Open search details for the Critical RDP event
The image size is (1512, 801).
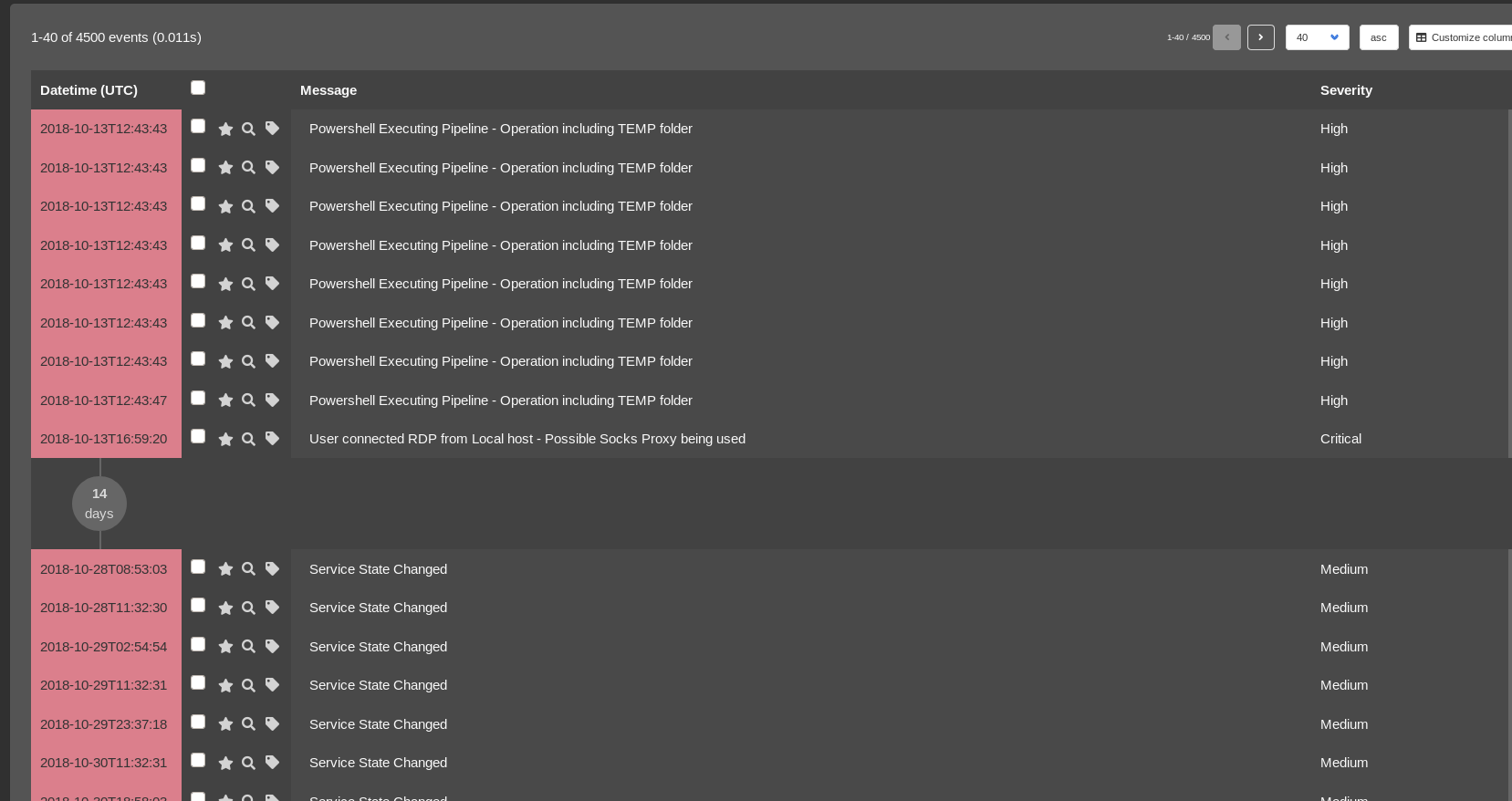[248, 439]
